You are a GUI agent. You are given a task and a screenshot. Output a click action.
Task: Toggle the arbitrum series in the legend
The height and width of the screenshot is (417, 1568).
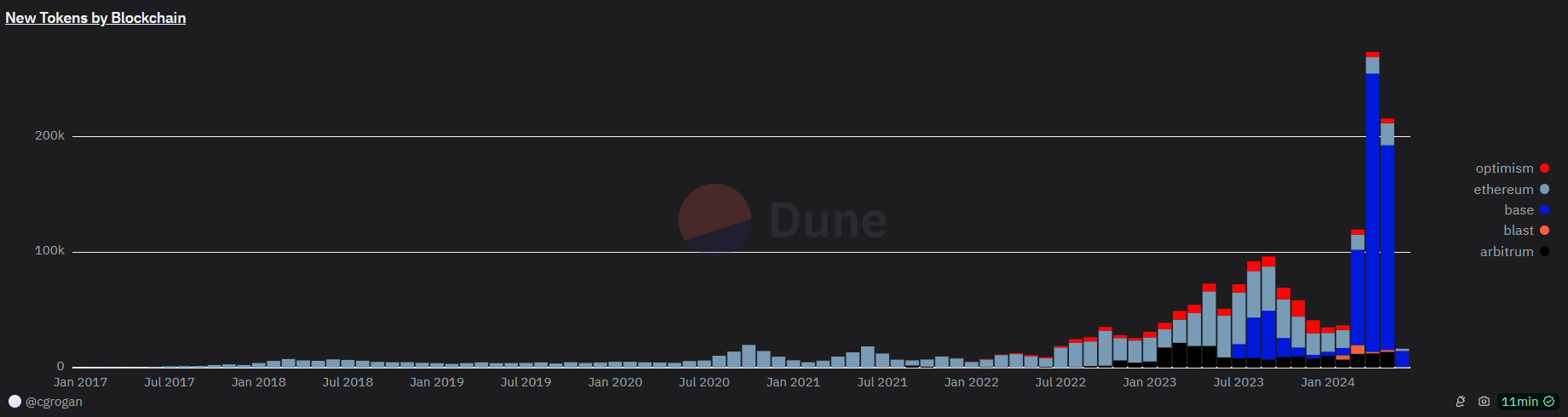click(x=1514, y=252)
